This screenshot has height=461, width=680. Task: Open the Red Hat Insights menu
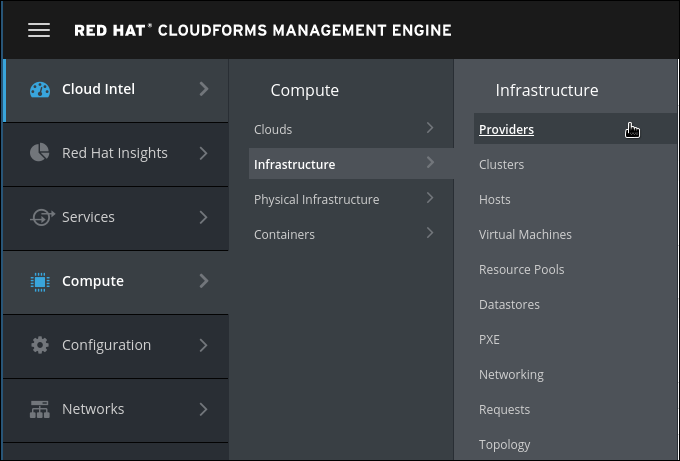[116, 154]
